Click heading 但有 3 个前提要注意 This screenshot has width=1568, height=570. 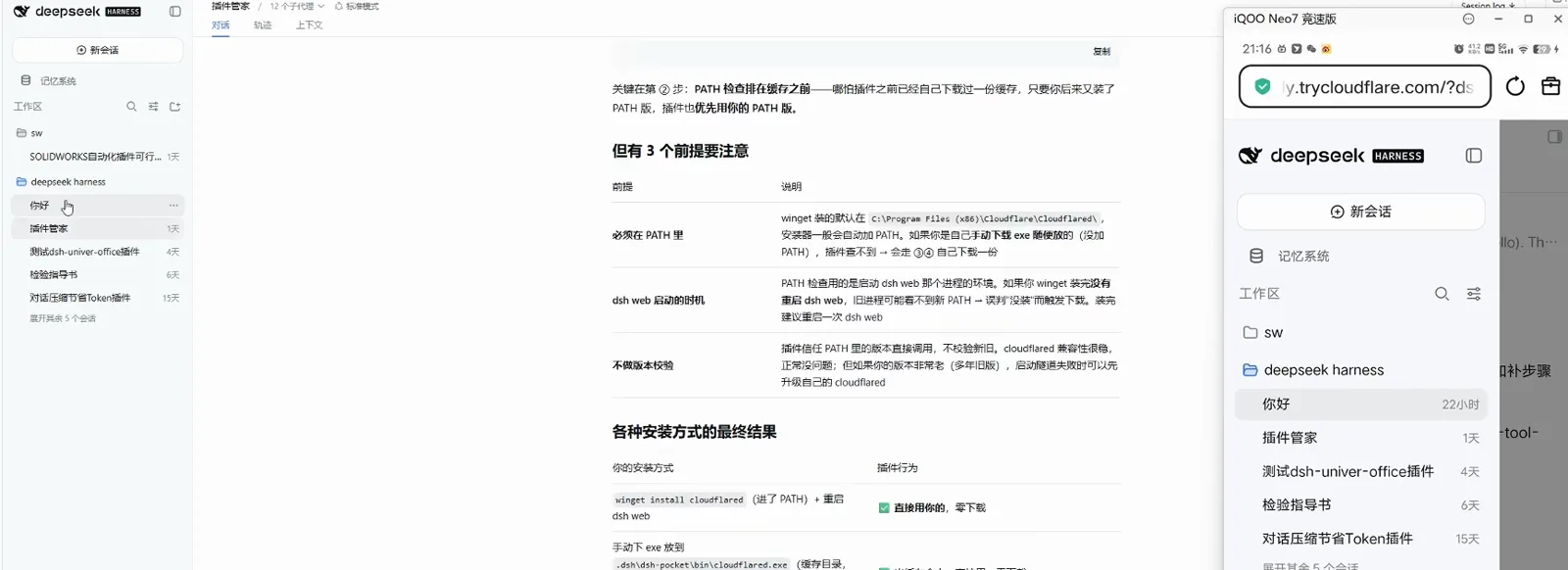680,151
